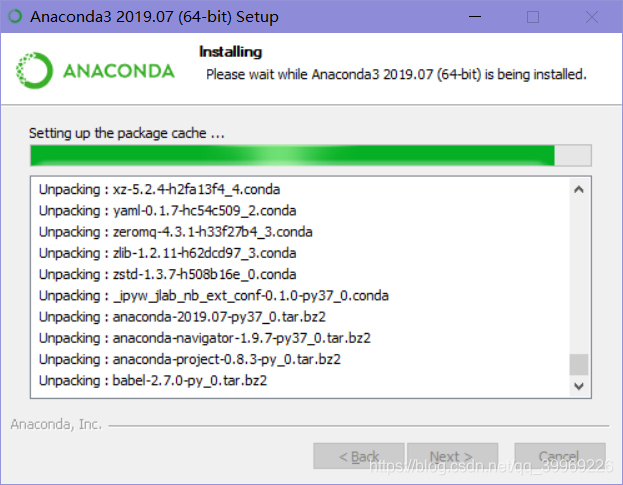The width and height of the screenshot is (623, 485).
Task: Click the Anaconda, Inc. footer label
Action: pyautogui.click(x=56, y=424)
